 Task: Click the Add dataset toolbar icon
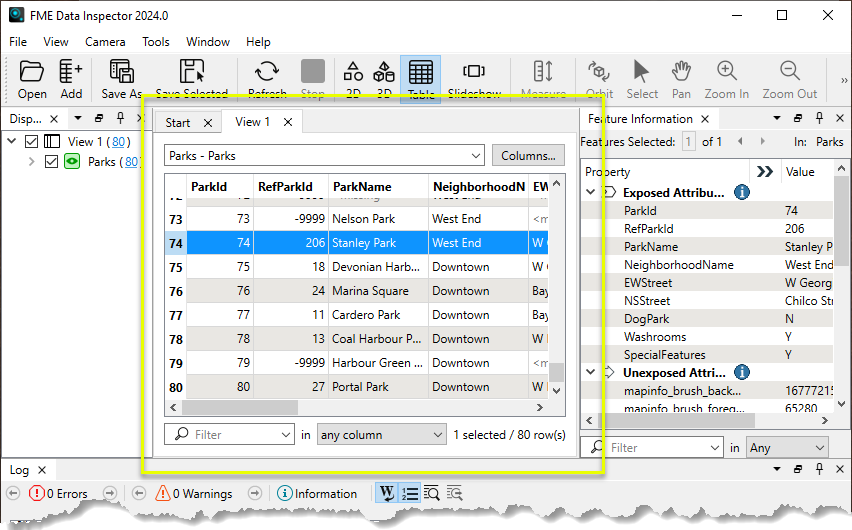tap(71, 78)
